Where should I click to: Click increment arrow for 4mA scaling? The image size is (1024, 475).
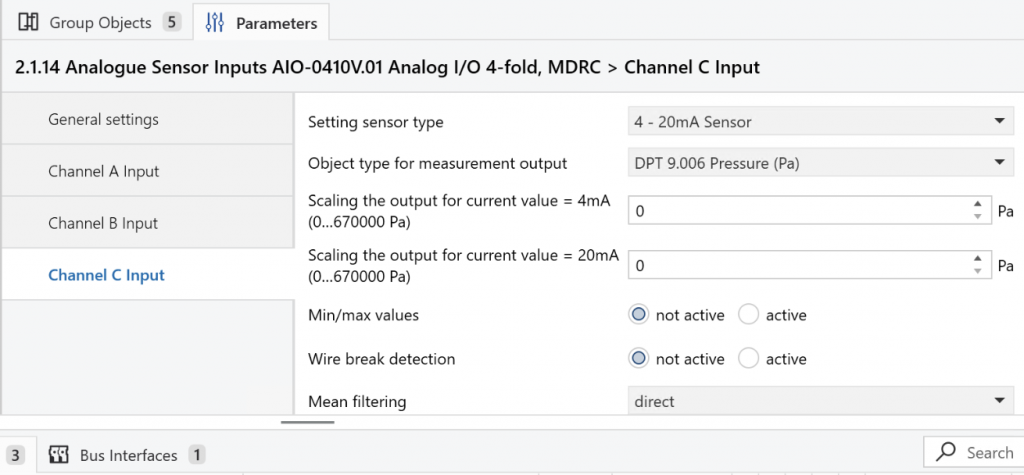pyautogui.click(x=977, y=205)
